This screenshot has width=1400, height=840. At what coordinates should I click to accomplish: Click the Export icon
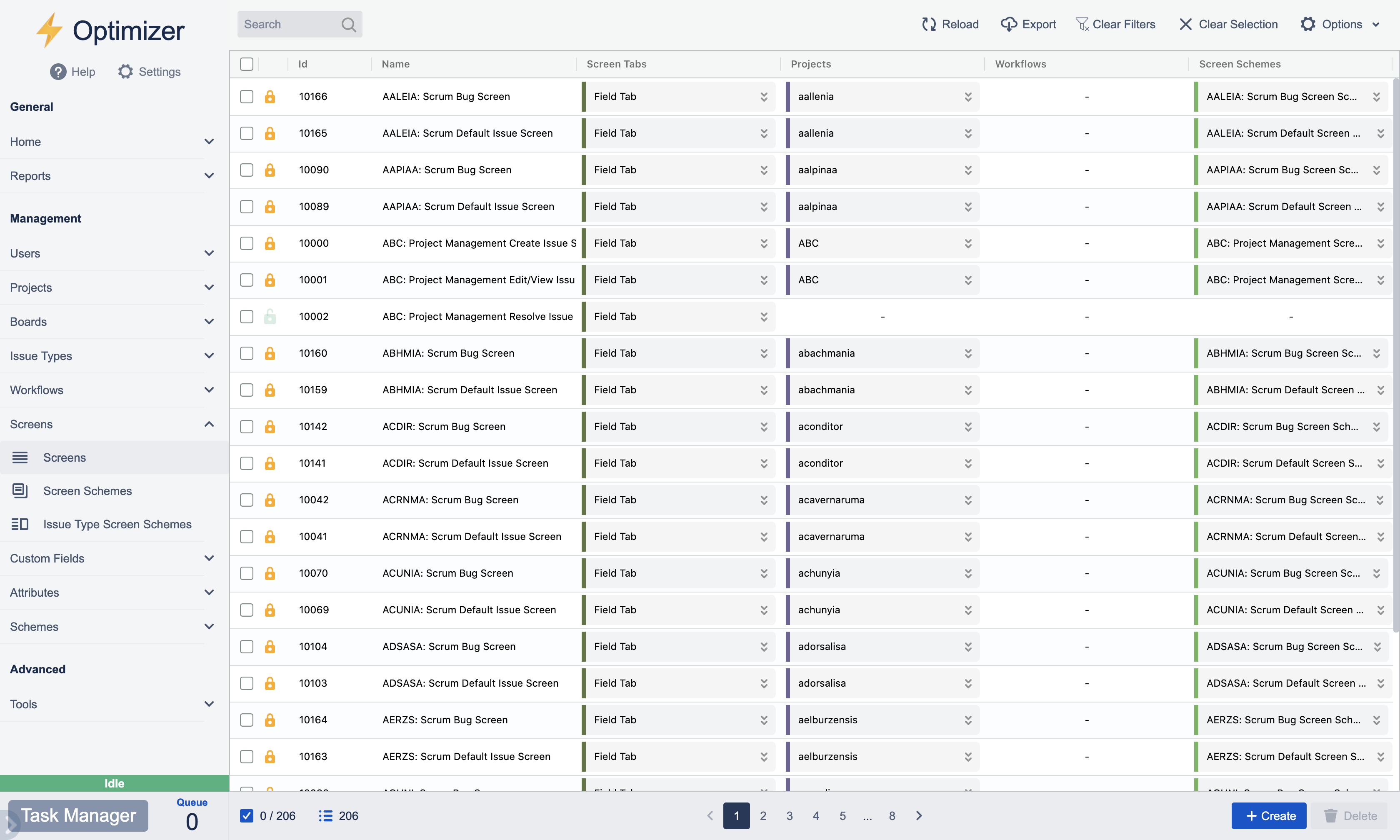(1010, 24)
